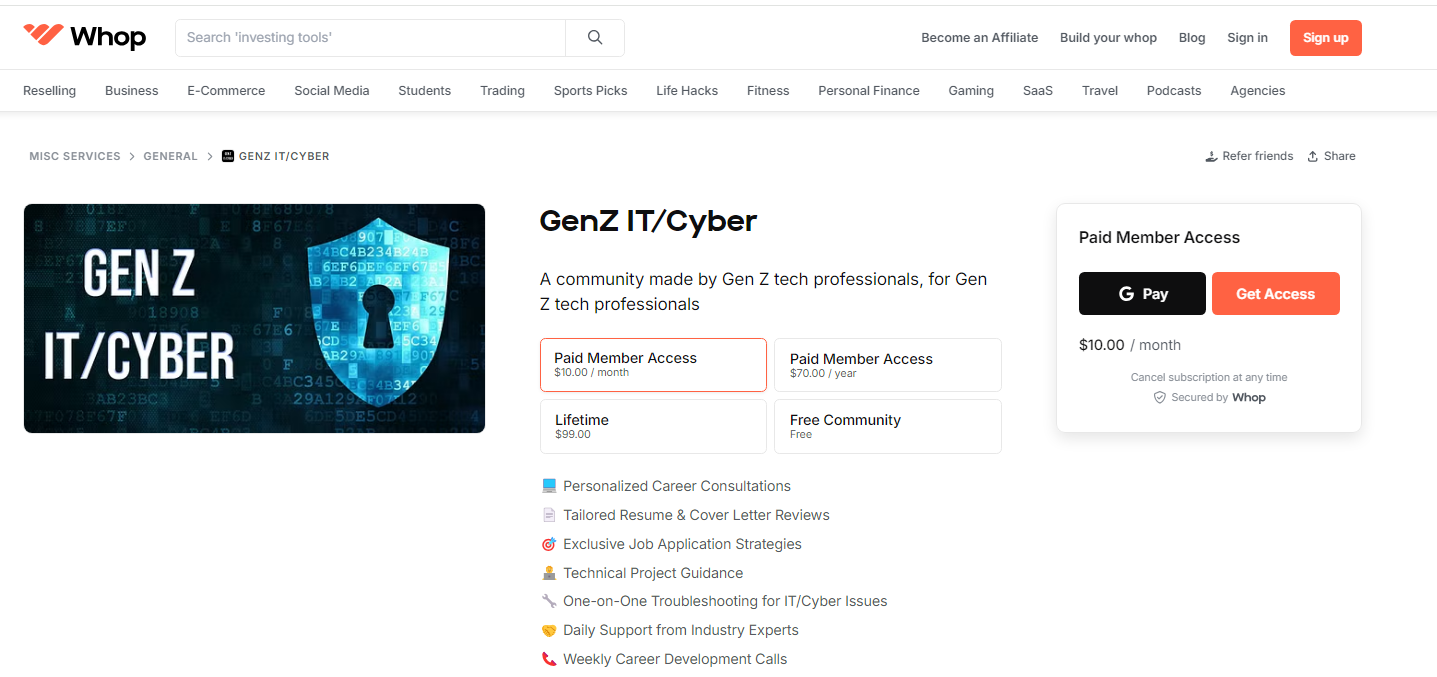Click 'Tailored Resume & Cover Letter Reviews' text
Screen dimensions: 1437x677
tap(696, 515)
